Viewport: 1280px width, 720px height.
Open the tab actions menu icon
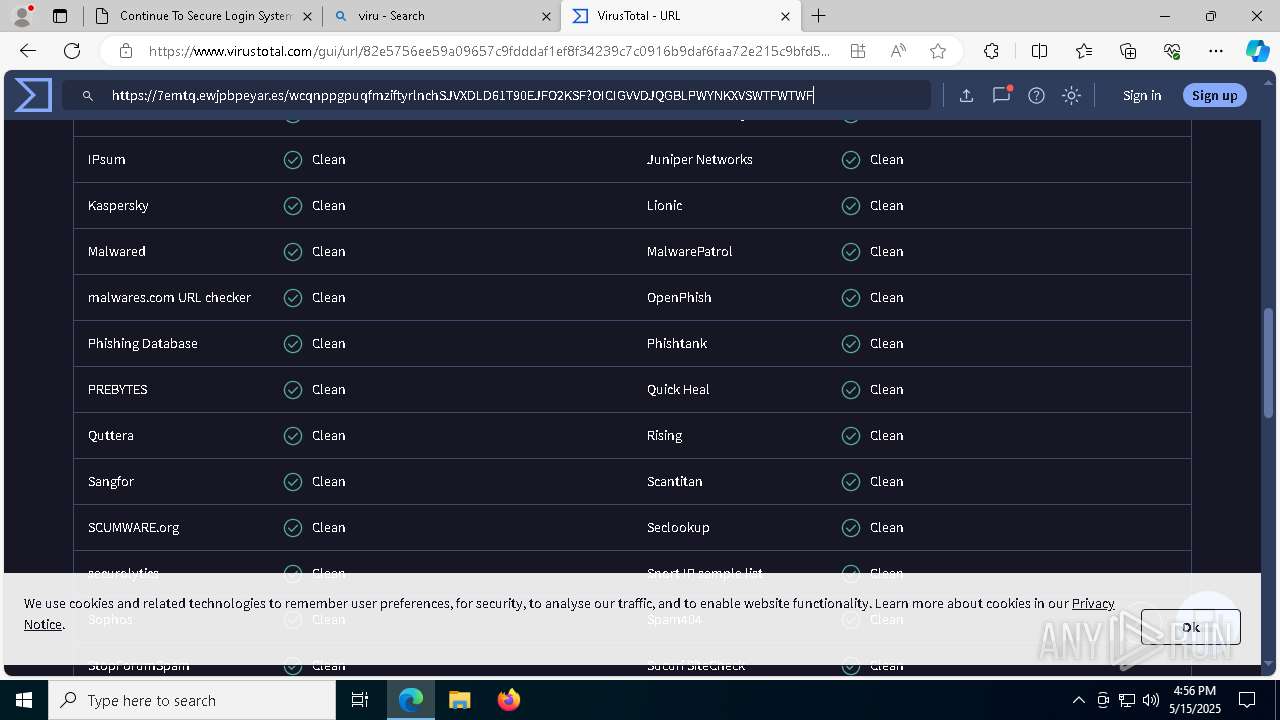(x=60, y=16)
